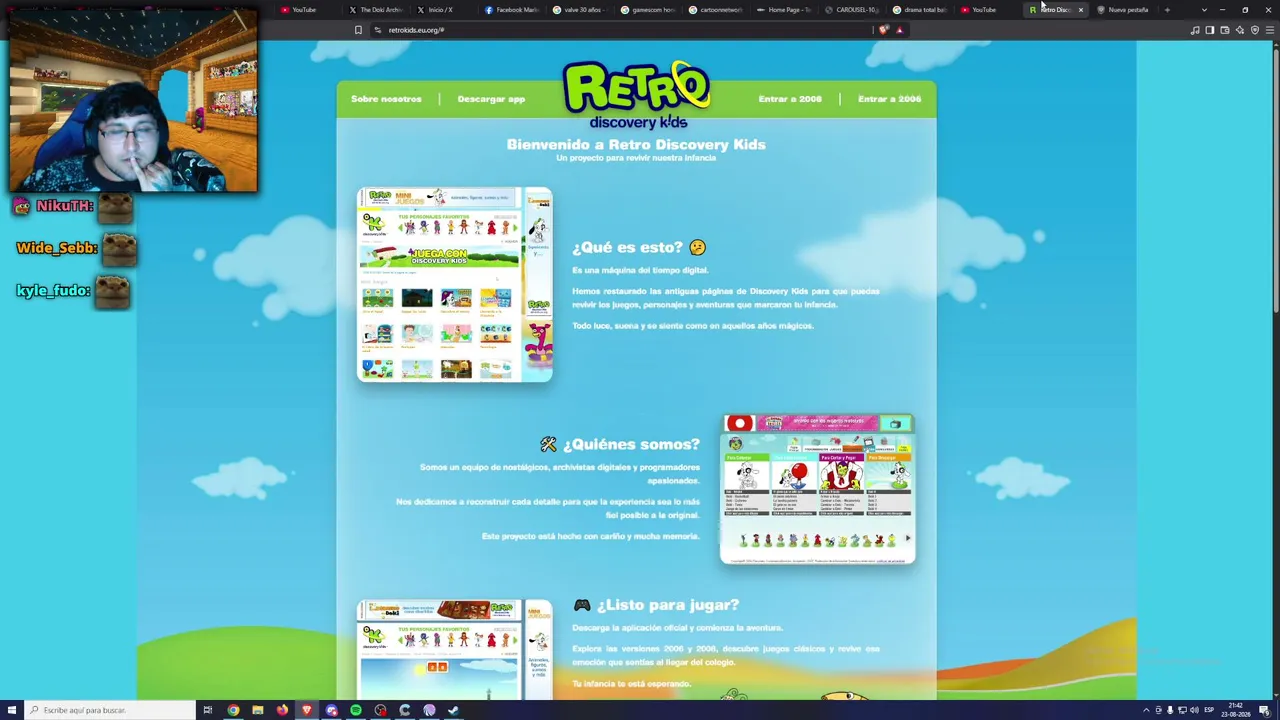Viewport: 1280px width, 720px height.
Task: Open the Descargar app link
Action: point(491,99)
